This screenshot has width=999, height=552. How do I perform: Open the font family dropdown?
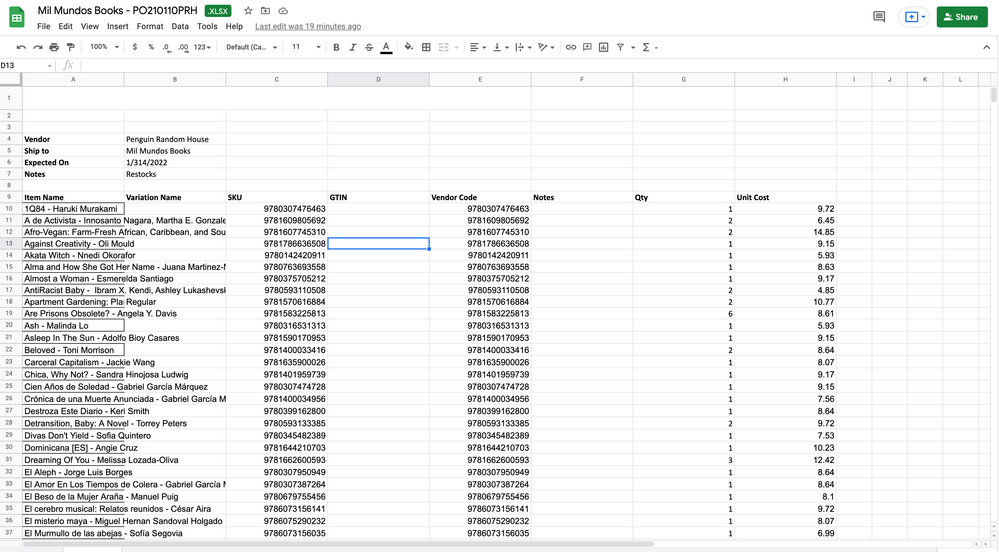pyautogui.click(x=250, y=47)
